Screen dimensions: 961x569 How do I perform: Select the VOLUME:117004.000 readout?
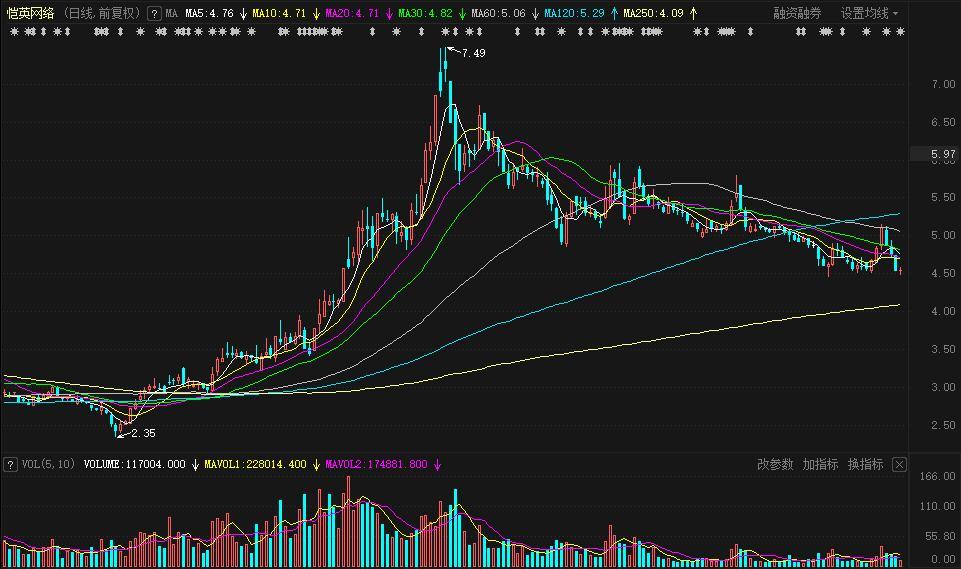(134, 464)
